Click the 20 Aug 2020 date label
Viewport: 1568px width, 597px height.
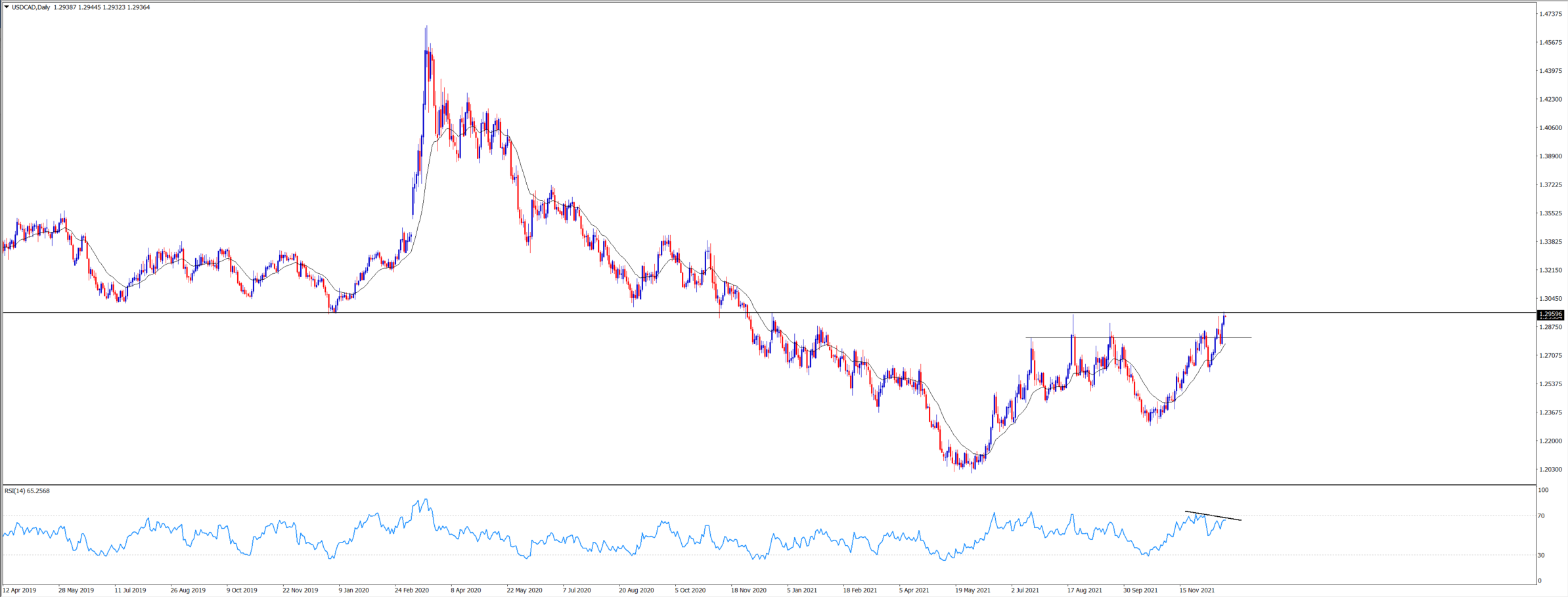[637, 590]
